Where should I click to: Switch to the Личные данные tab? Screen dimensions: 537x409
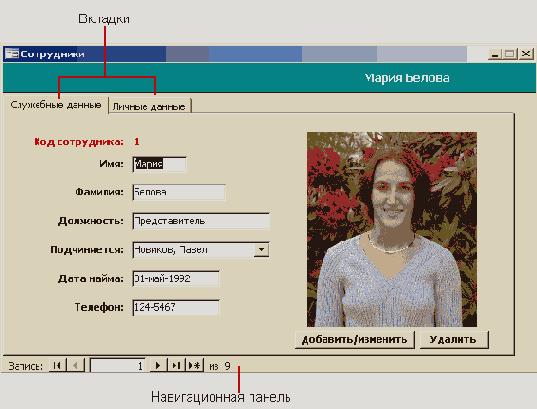[149, 107]
